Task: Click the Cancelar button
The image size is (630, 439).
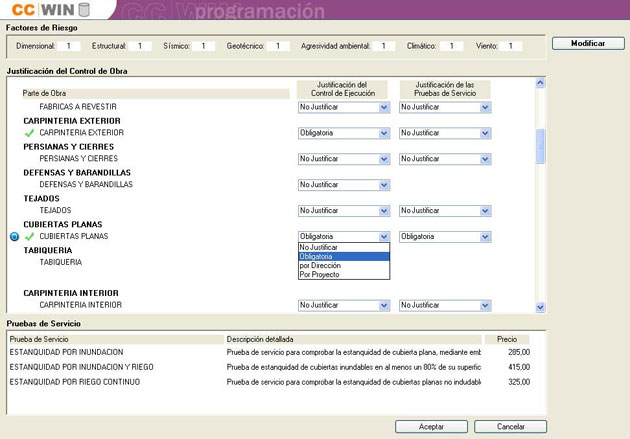Action: [x=510, y=426]
